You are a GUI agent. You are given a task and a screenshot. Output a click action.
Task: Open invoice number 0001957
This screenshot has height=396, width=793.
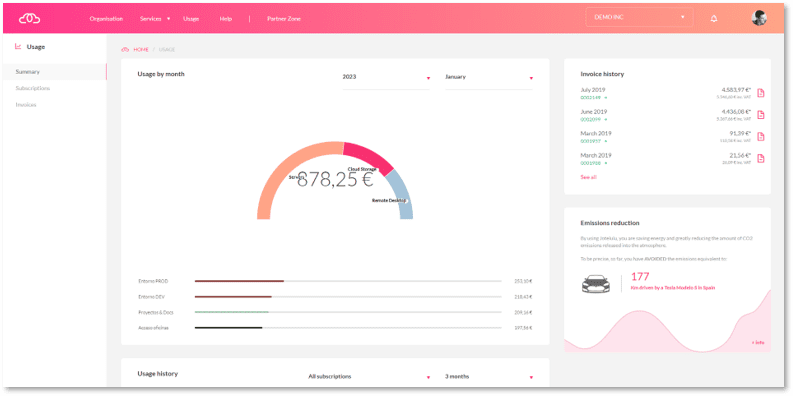[x=590, y=141]
